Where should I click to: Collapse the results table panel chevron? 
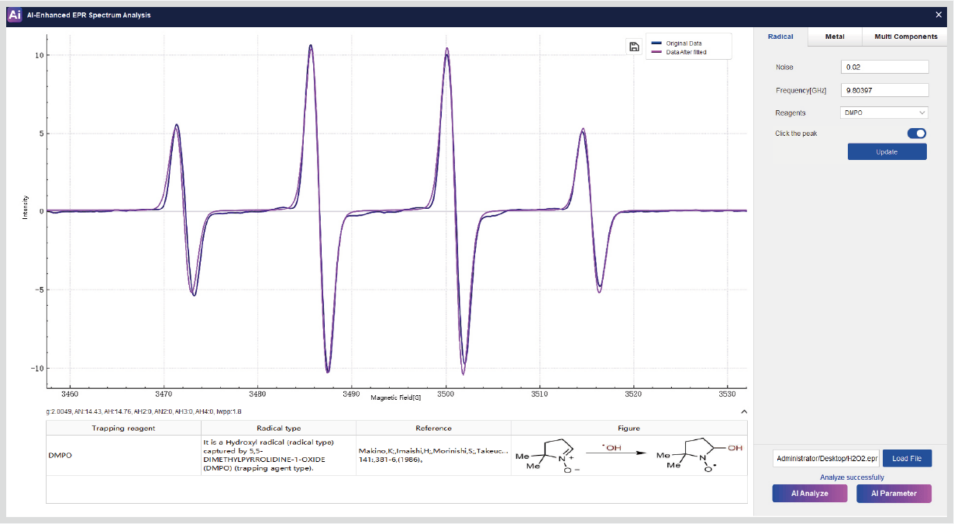(x=743, y=411)
